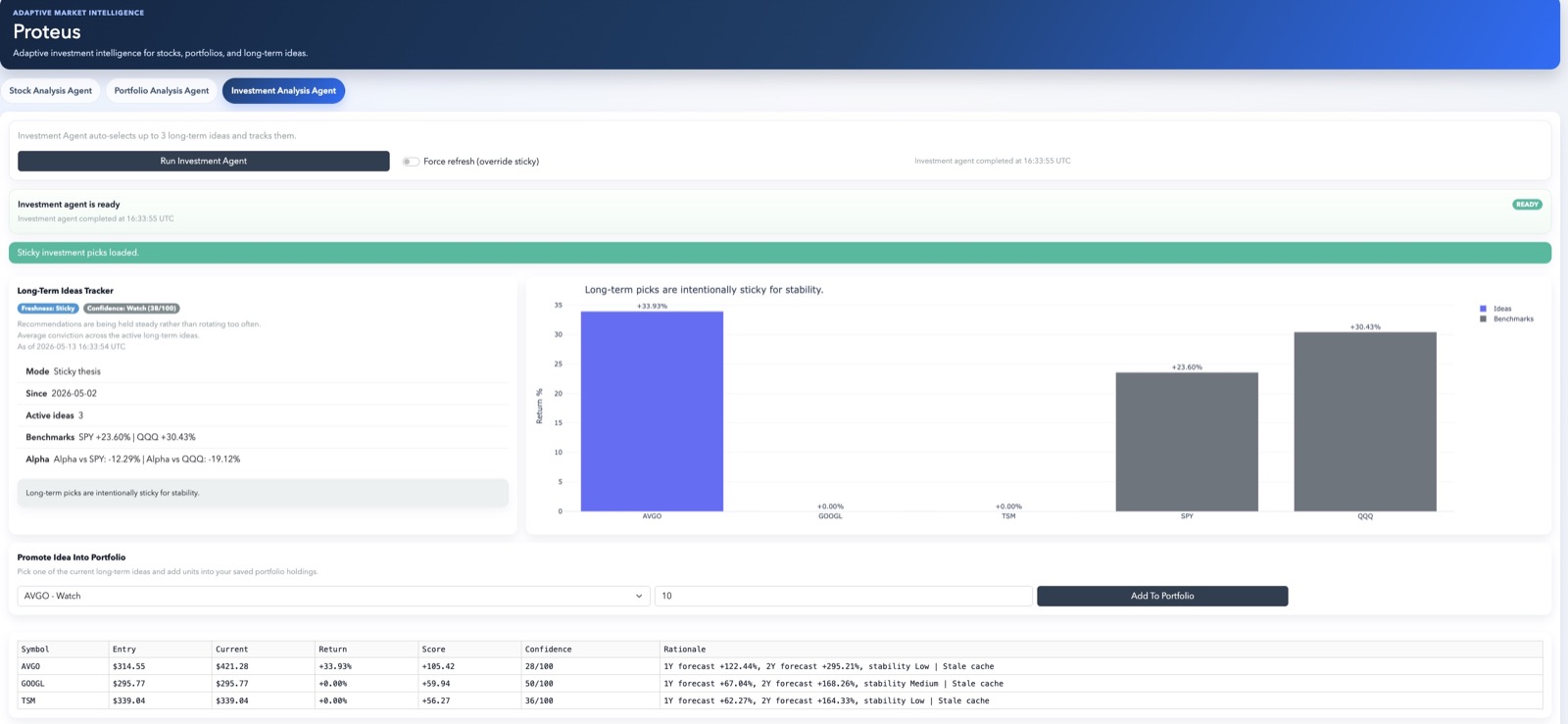1568x724 pixels.
Task: Click the SPY benchmark bar in the chart
Action: click(x=1187, y=442)
